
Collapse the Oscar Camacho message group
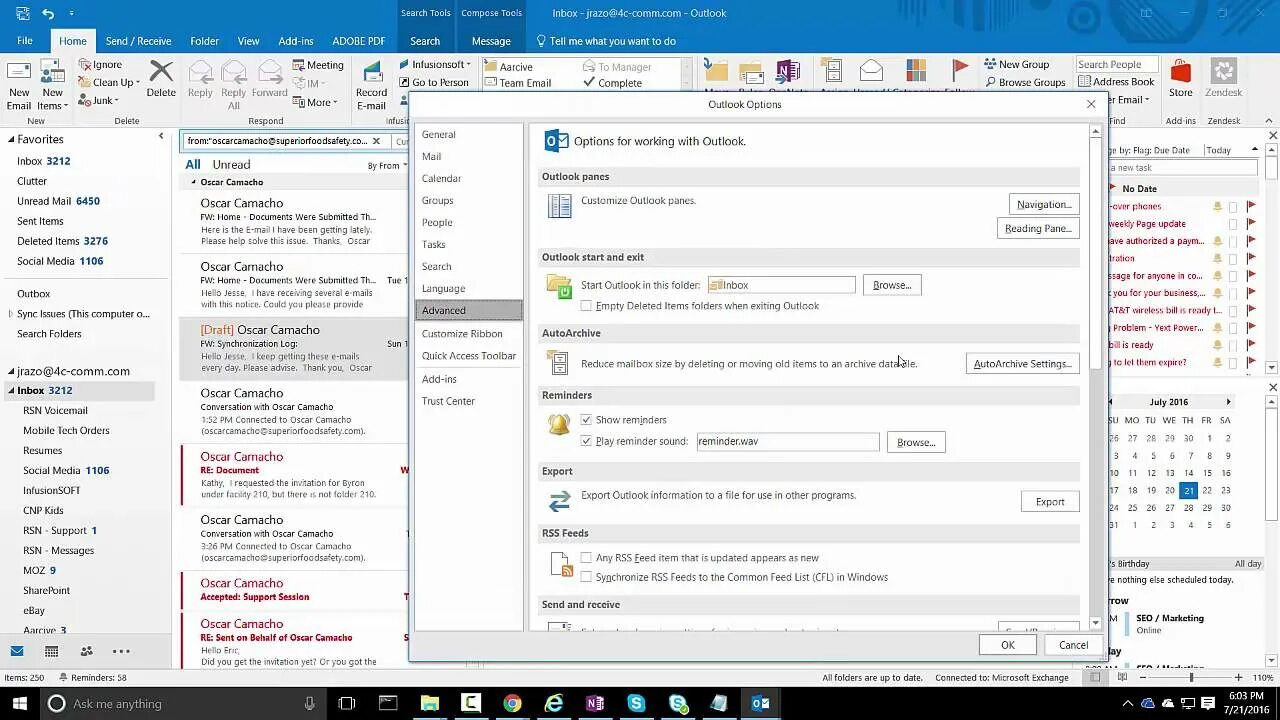point(195,182)
